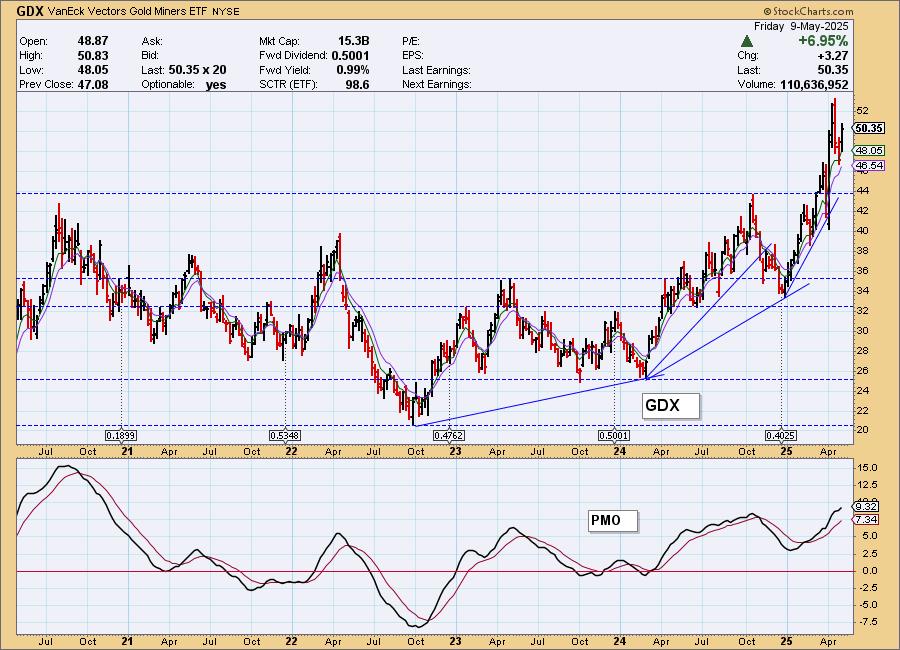The image size is (900, 650).
Task: Click the Volume value 110,636,952
Action: click(x=814, y=84)
